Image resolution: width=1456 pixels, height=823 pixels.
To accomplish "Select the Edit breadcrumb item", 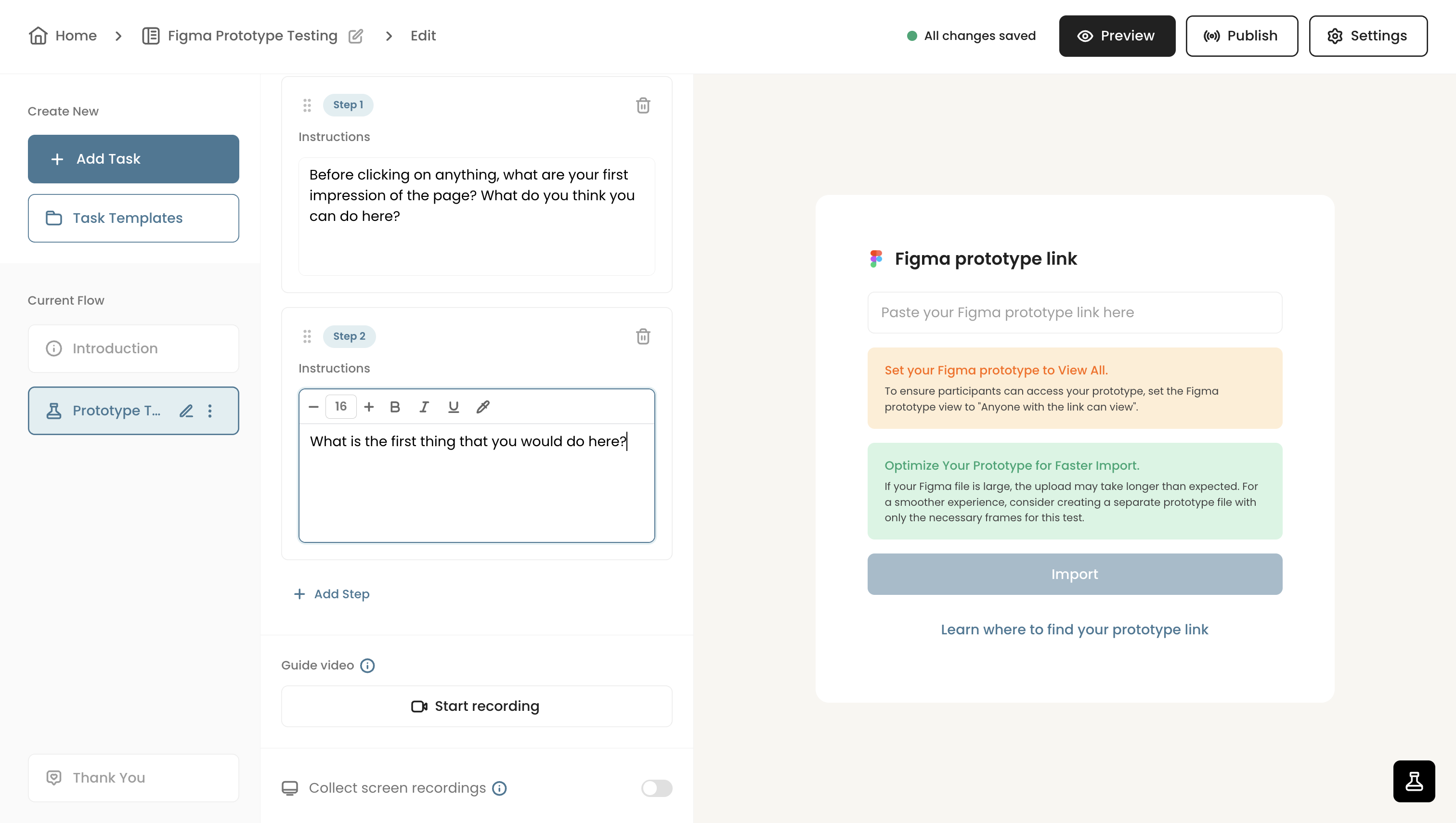I will coord(423,36).
